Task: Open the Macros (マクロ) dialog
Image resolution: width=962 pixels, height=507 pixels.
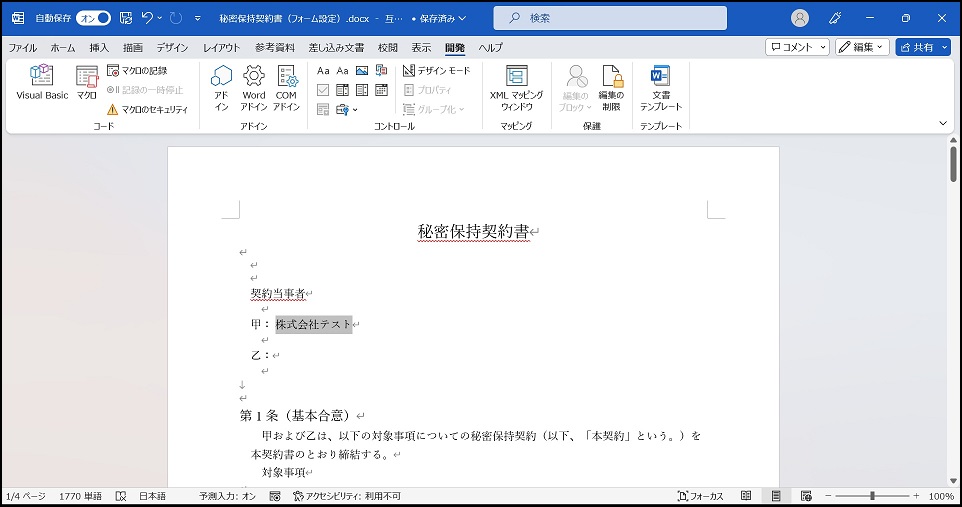Action: 87,82
